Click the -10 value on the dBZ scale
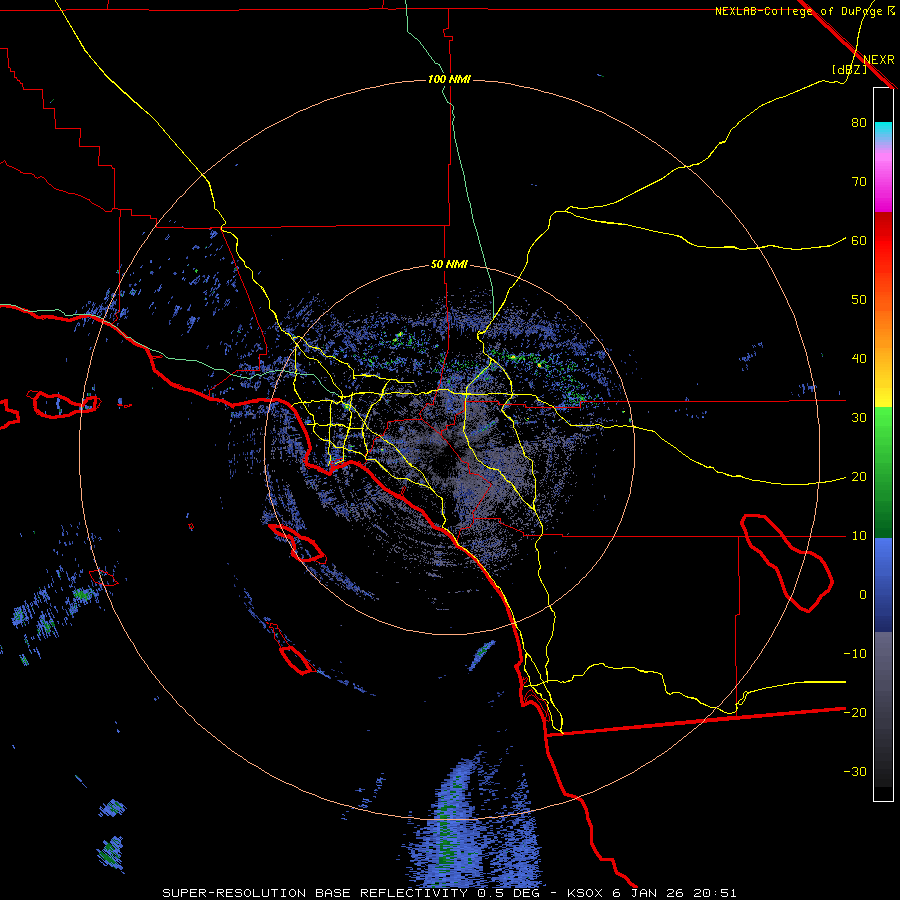 click(x=855, y=654)
